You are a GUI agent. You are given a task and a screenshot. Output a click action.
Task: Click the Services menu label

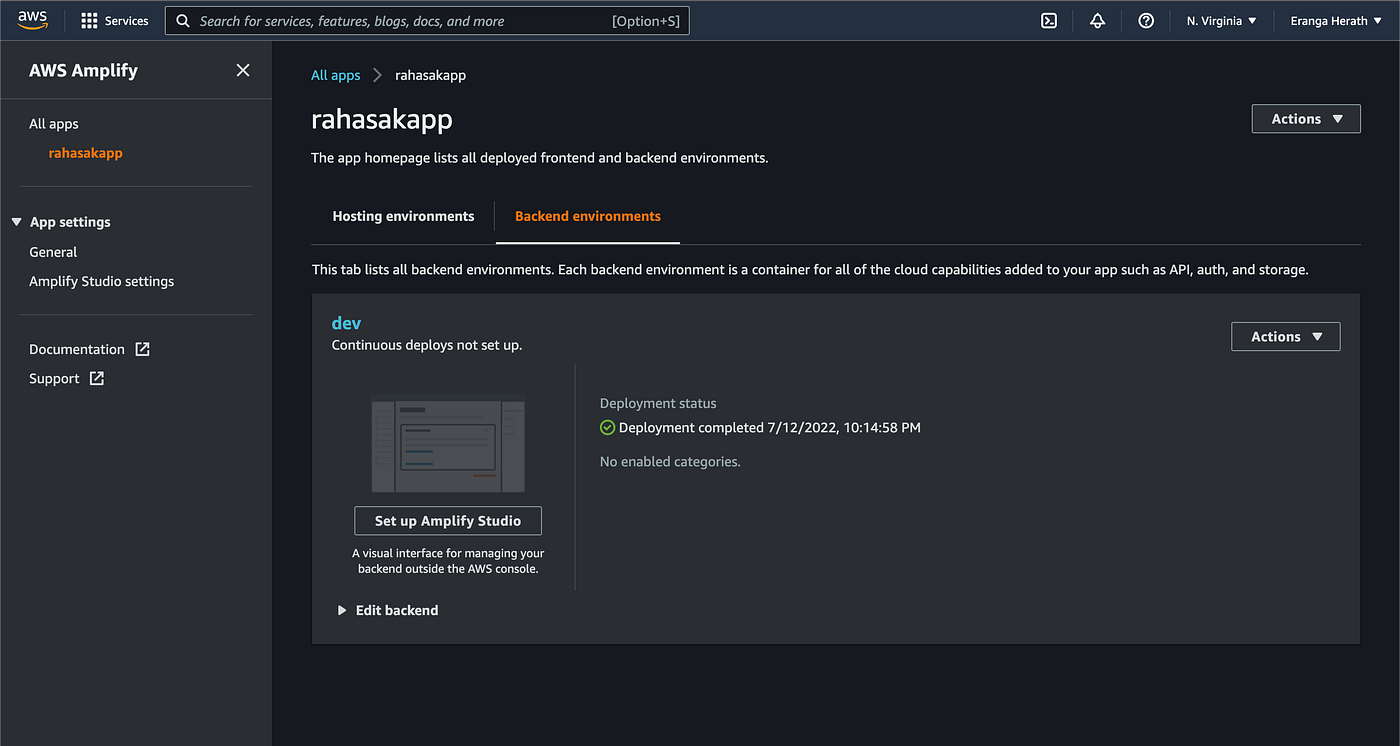pos(127,21)
